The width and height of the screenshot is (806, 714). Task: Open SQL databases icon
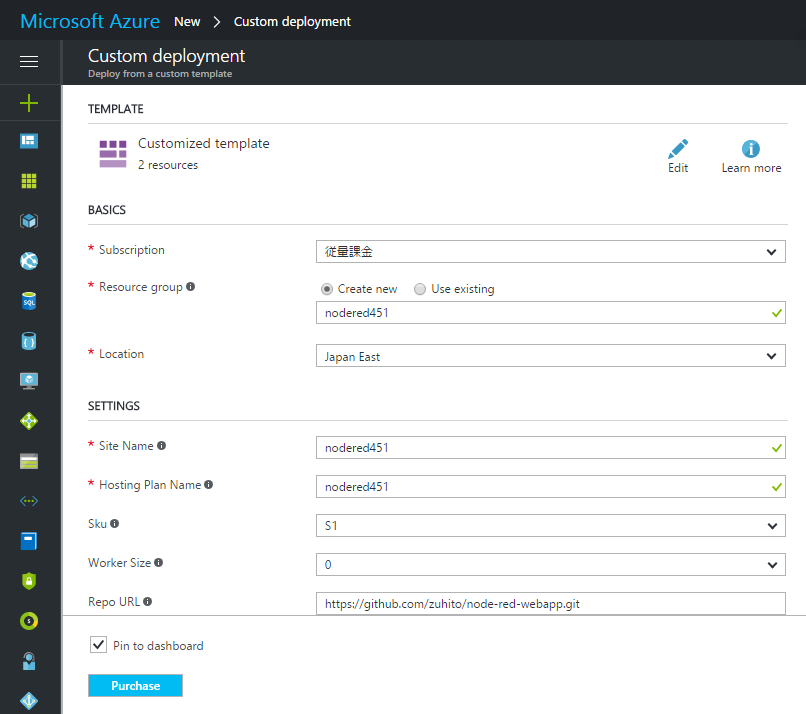pyautogui.click(x=29, y=301)
